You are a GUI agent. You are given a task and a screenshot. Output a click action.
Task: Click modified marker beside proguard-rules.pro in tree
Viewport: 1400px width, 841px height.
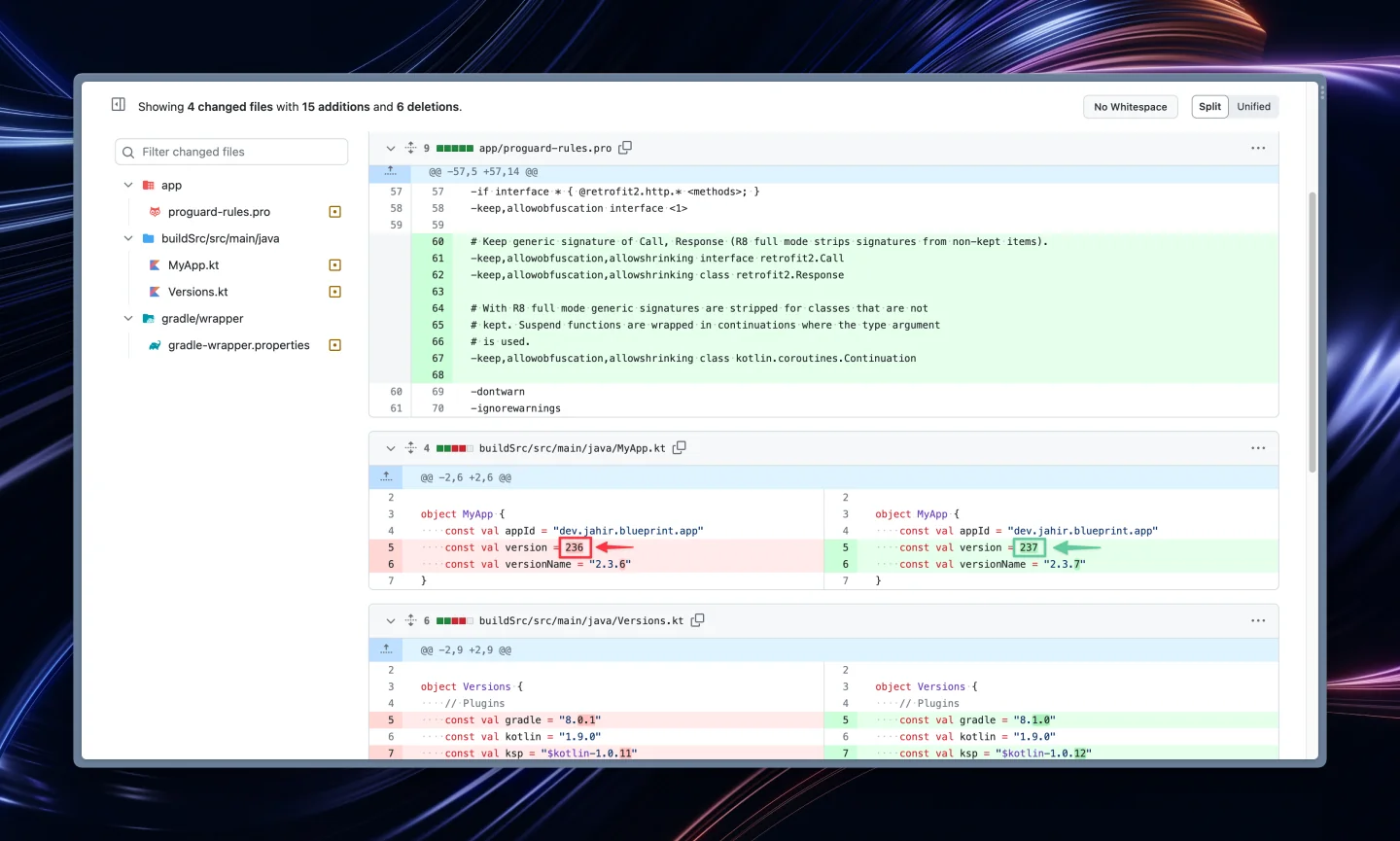pyautogui.click(x=335, y=212)
